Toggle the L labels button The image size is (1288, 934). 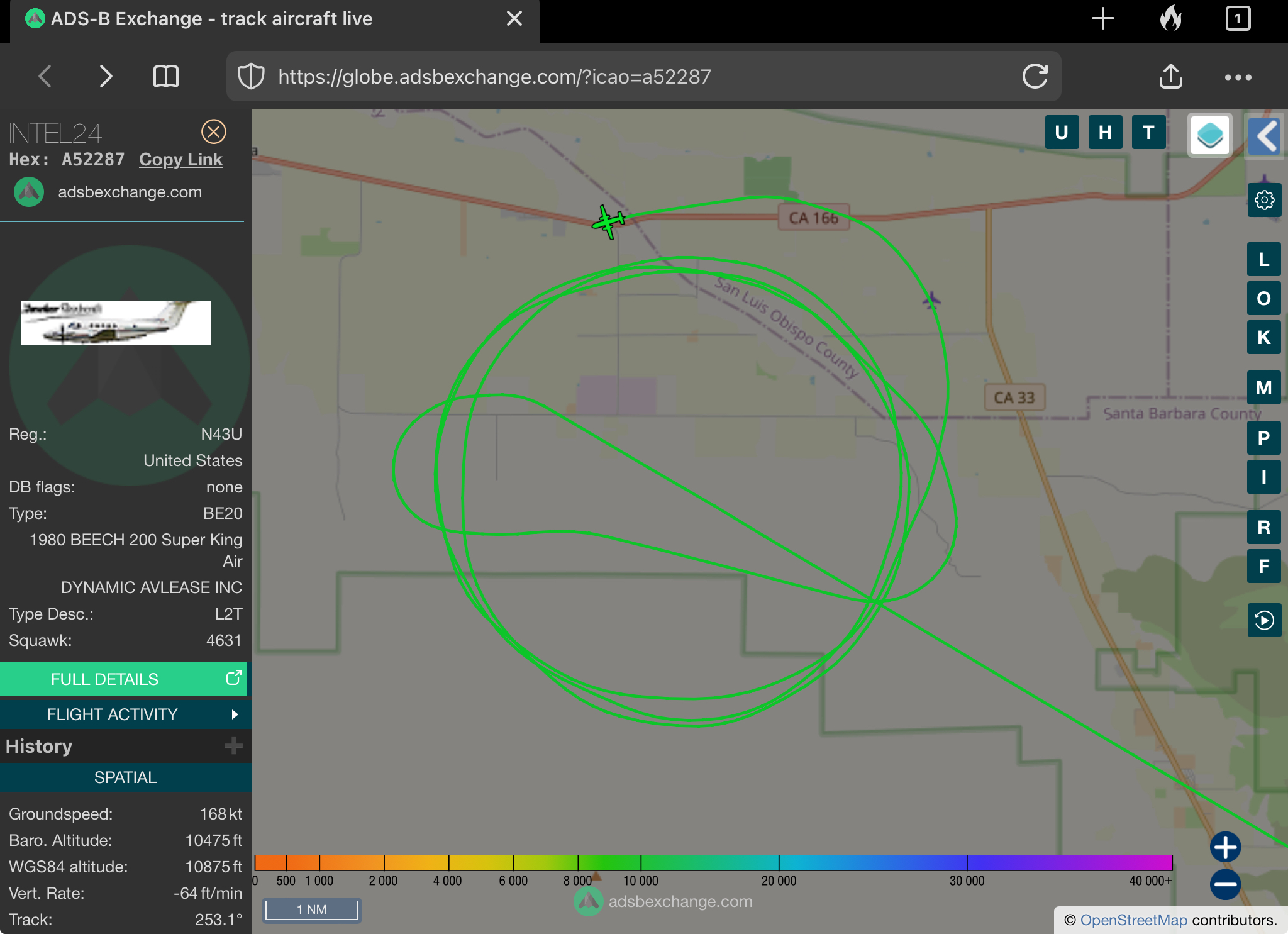pyautogui.click(x=1264, y=259)
